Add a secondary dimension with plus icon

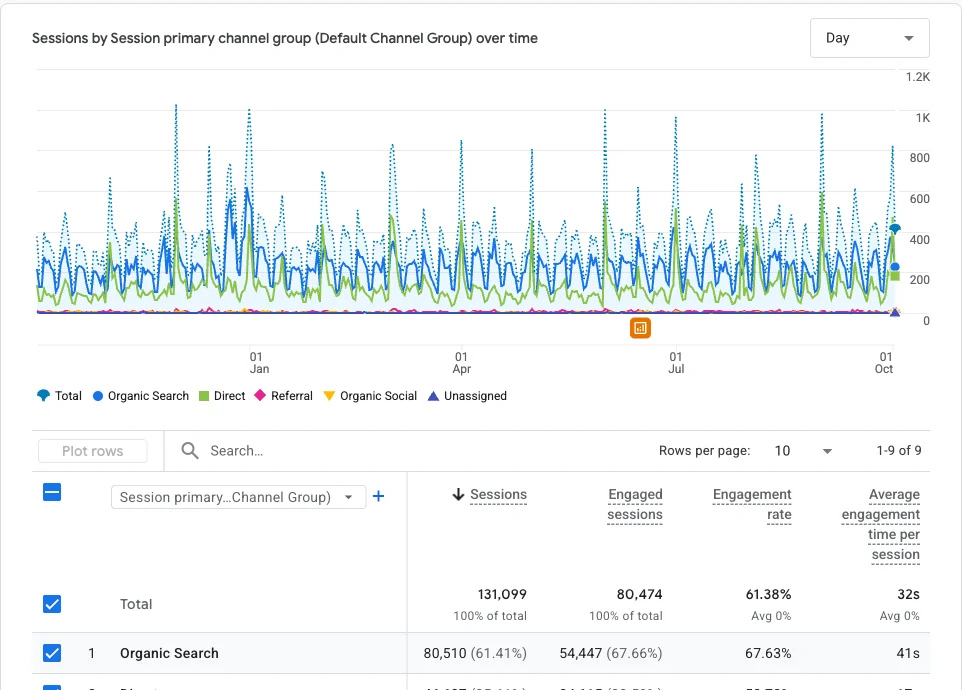379,496
